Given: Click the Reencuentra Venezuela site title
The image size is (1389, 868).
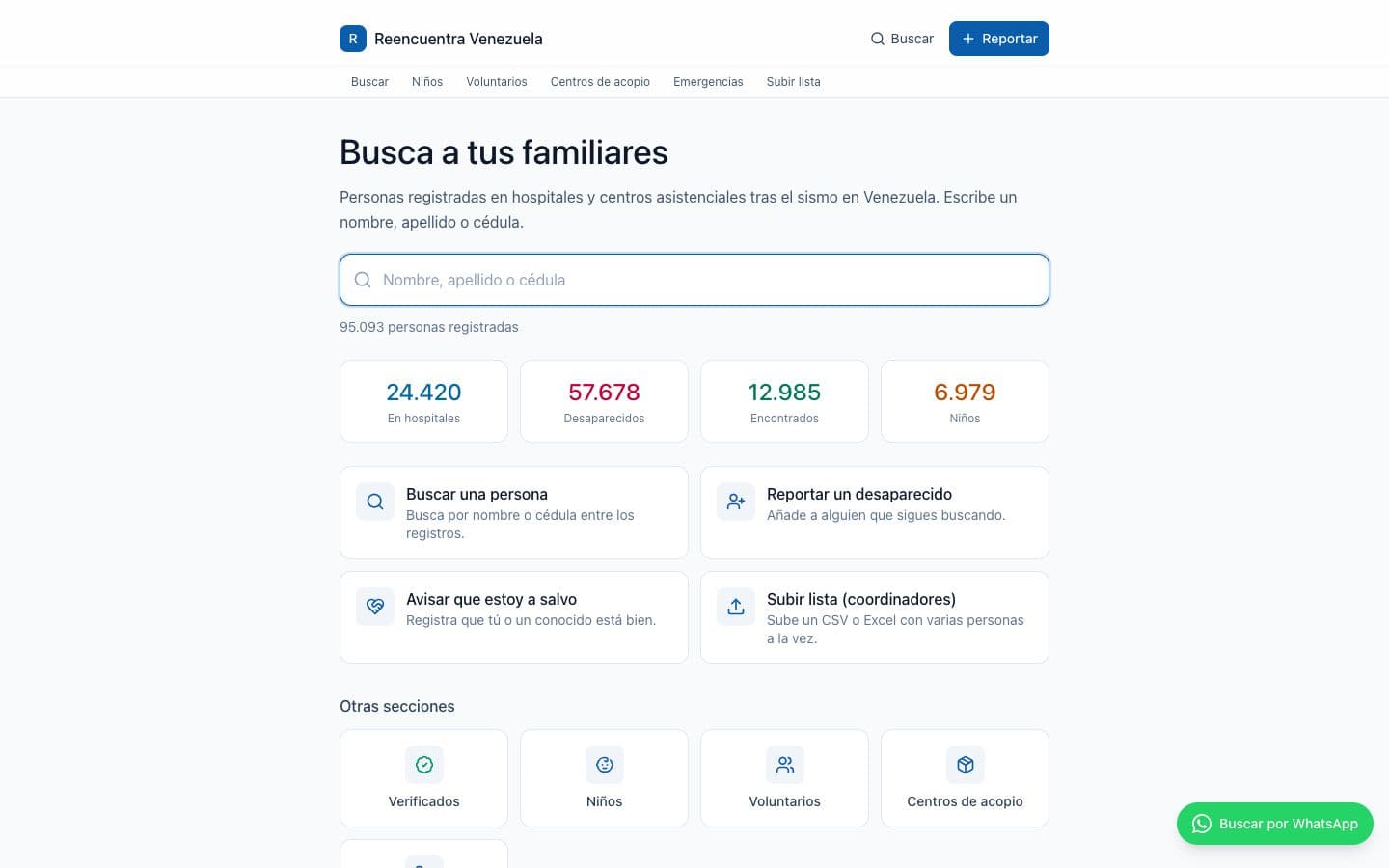Looking at the screenshot, I should coord(458,39).
